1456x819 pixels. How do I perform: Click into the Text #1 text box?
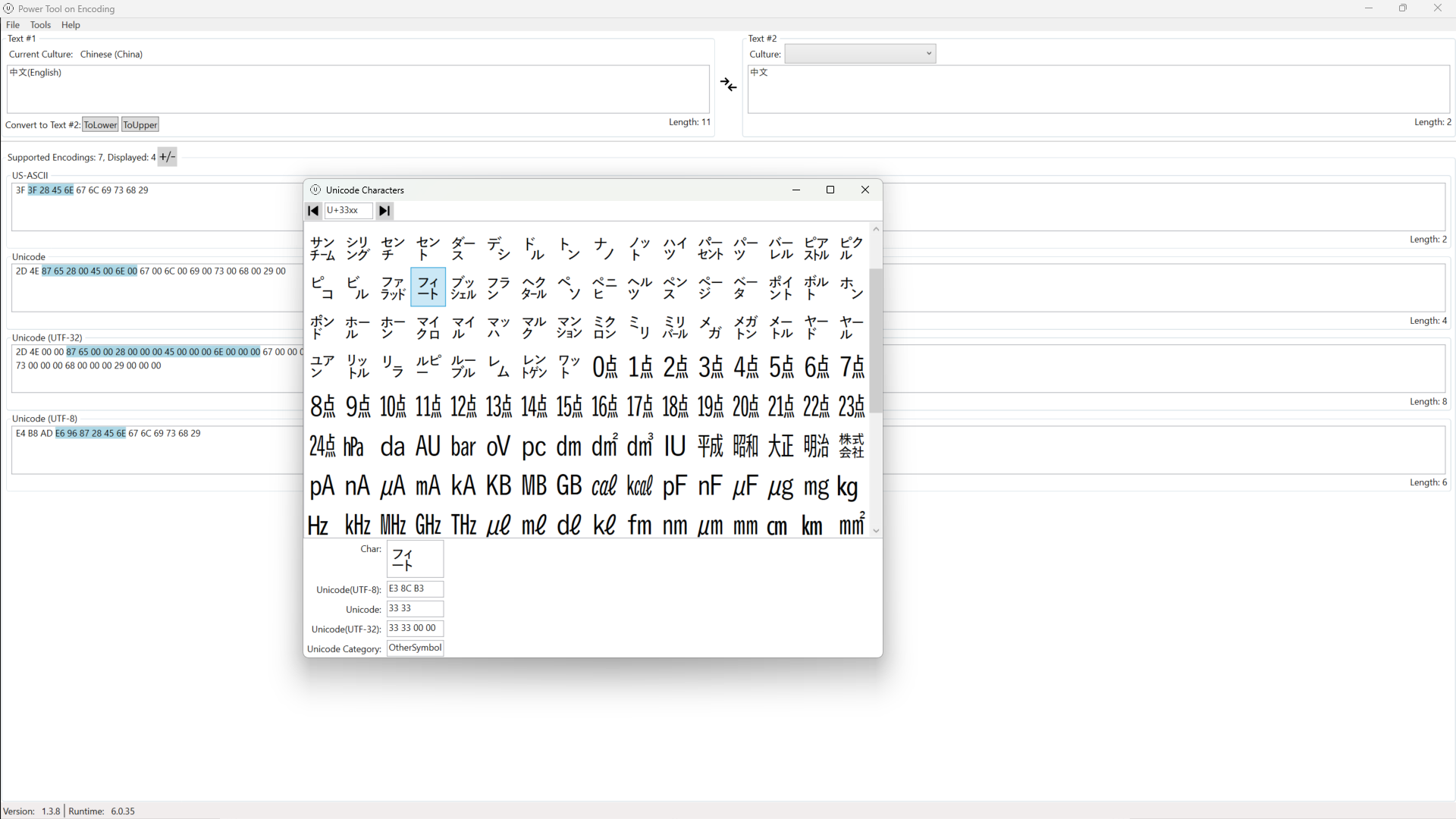coord(356,89)
